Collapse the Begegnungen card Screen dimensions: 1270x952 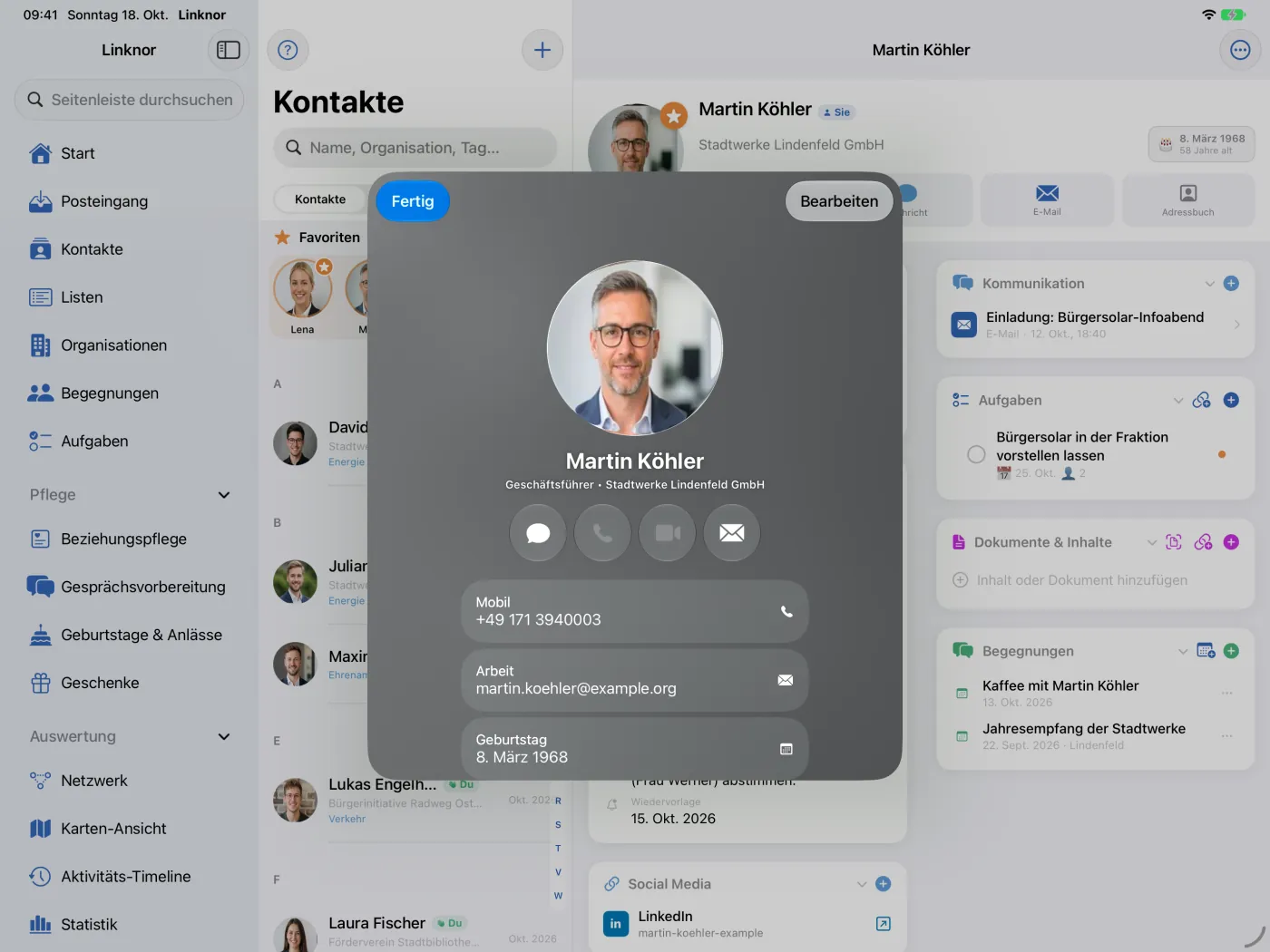pyautogui.click(x=1183, y=651)
